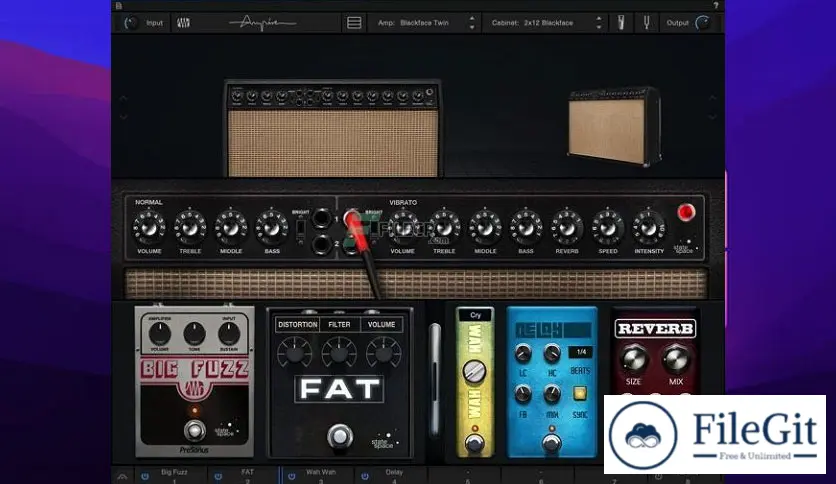Click the document icon at top left
This screenshot has height=484, width=836.
(118, 5)
